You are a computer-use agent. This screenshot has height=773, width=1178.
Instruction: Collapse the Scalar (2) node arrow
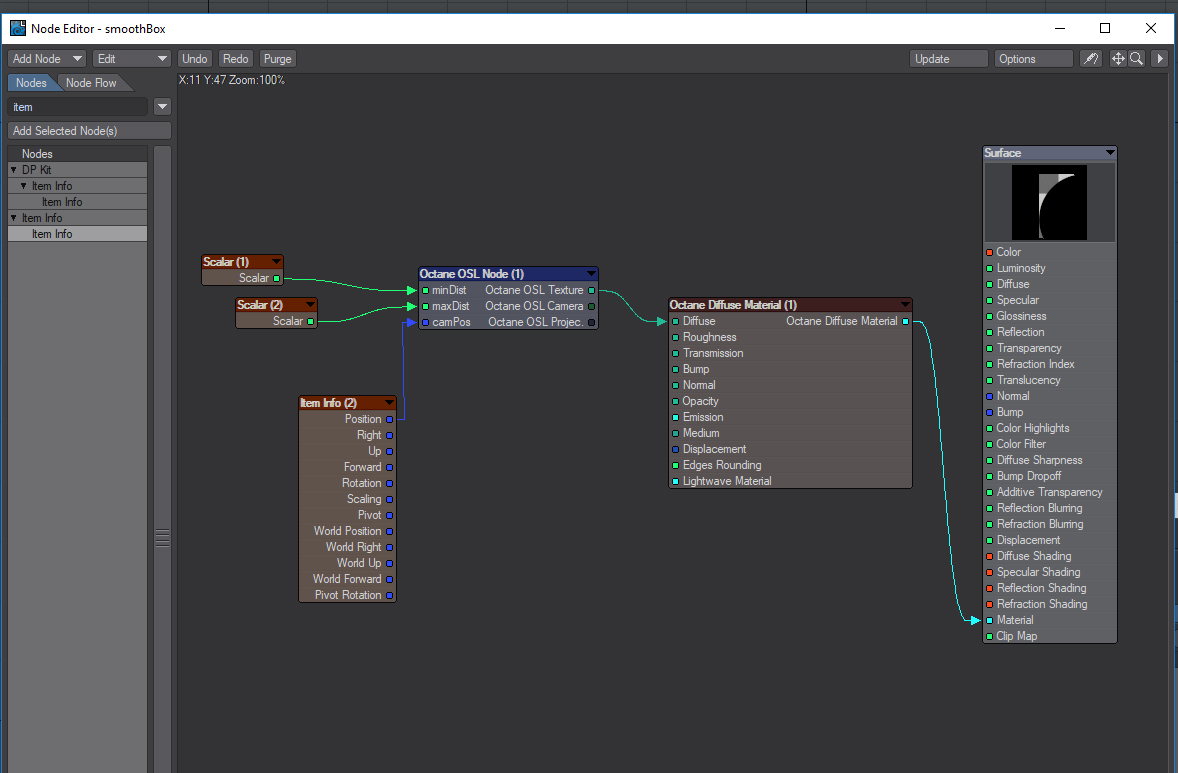pyautogui.click(x=310, y=304)
